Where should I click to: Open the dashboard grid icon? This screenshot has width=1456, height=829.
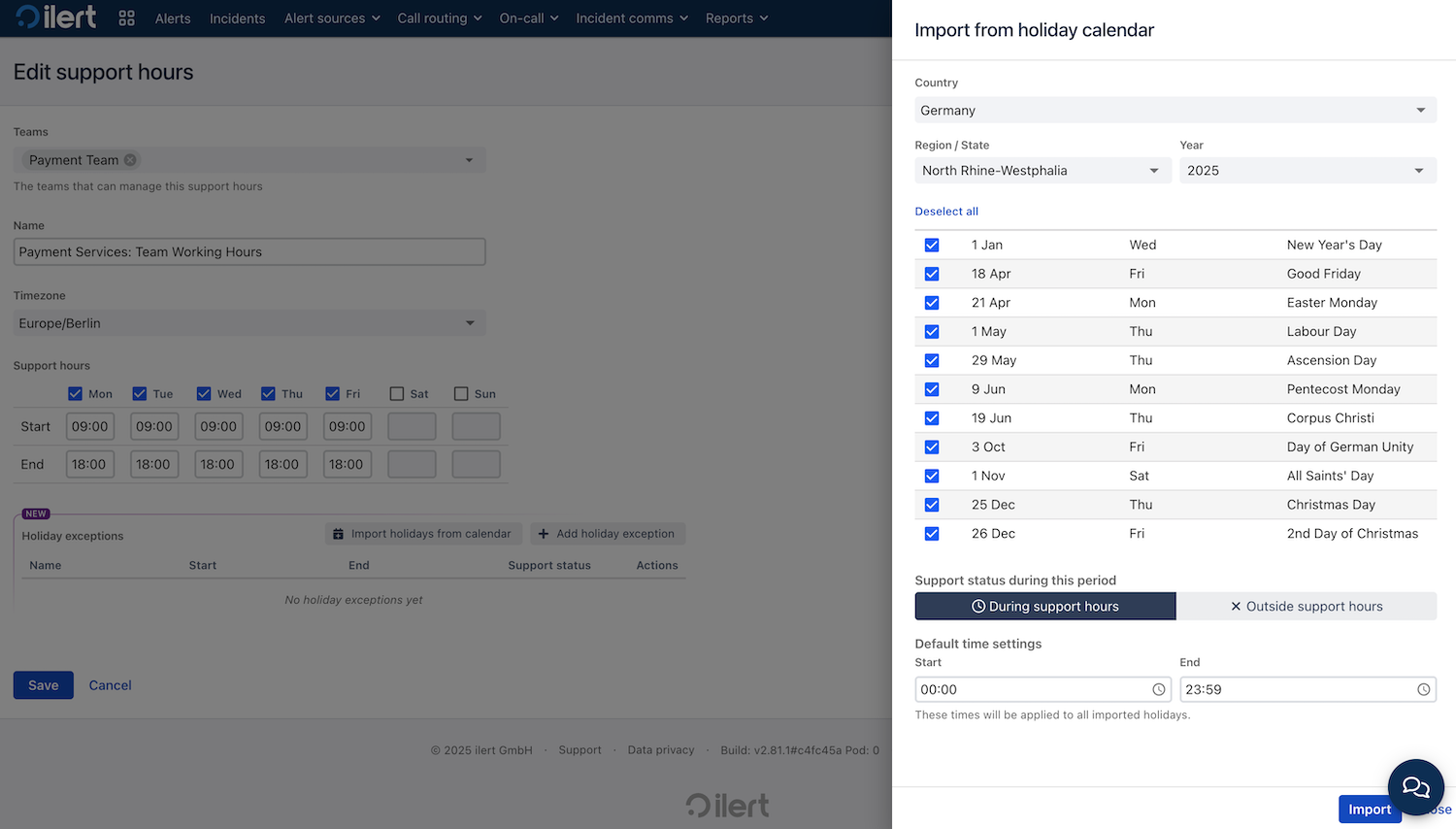pyautogui.click(x=126, y=18)
